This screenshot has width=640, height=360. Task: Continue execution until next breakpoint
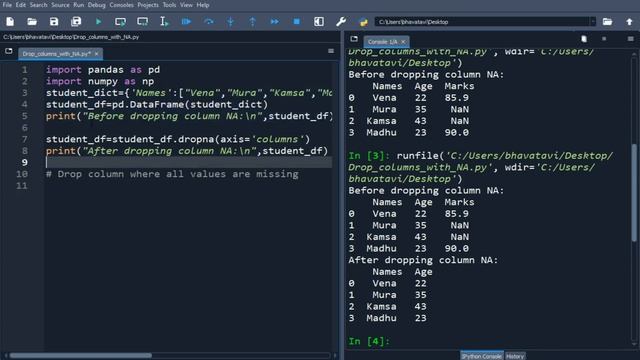point(275,22)
